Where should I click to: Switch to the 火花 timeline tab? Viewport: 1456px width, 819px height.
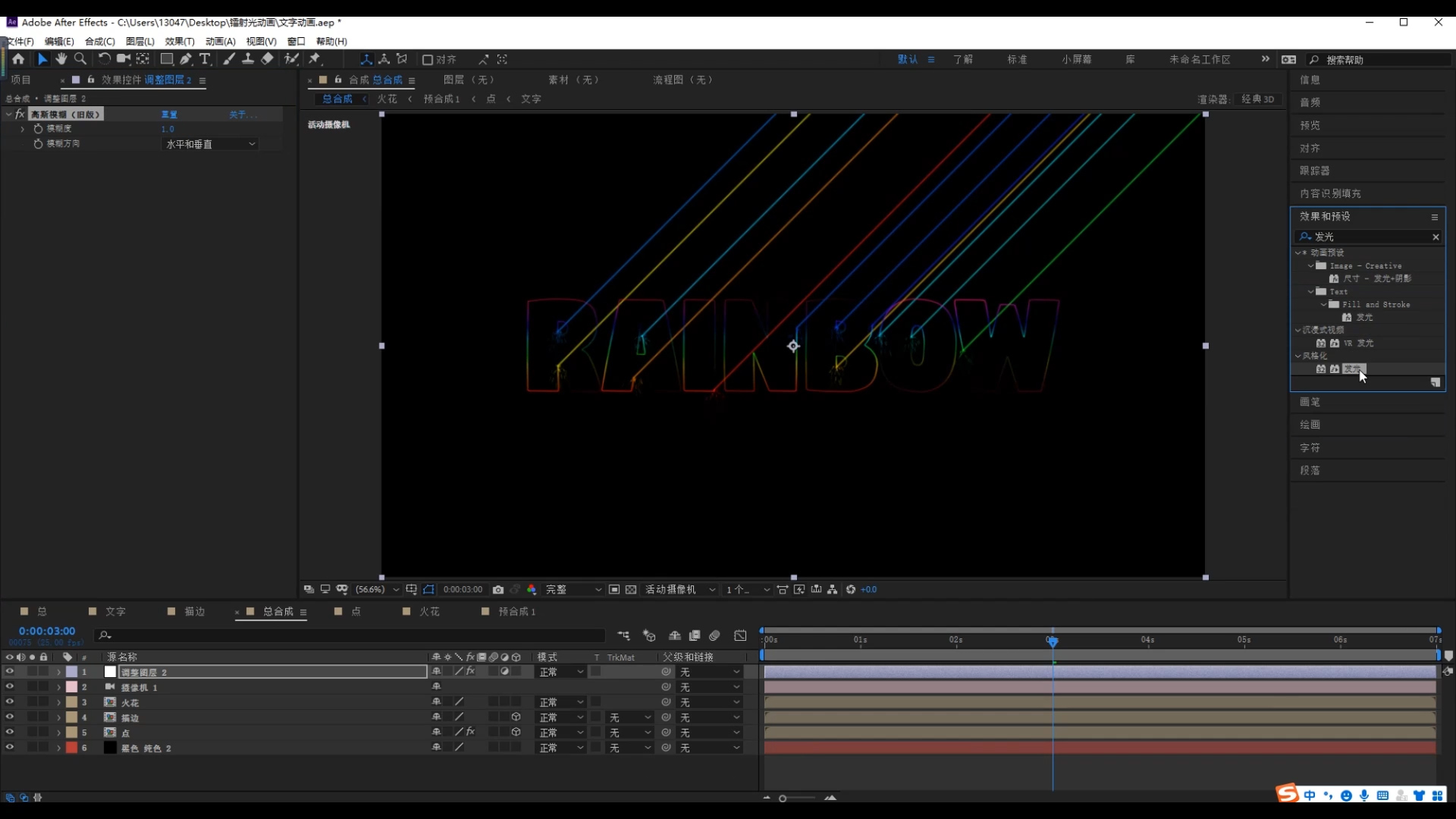coord(428,612)
